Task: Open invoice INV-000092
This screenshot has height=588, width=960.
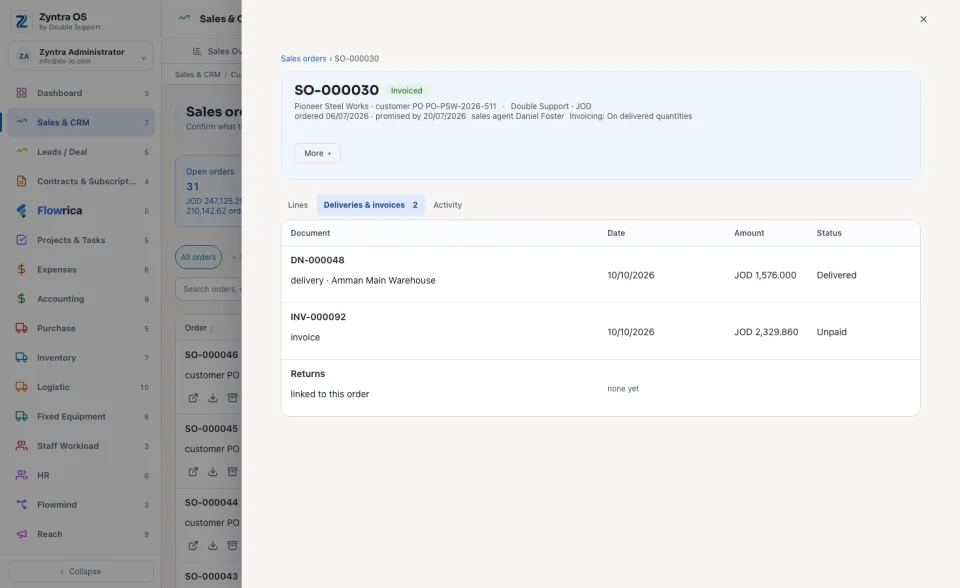Action: point(318,317)
